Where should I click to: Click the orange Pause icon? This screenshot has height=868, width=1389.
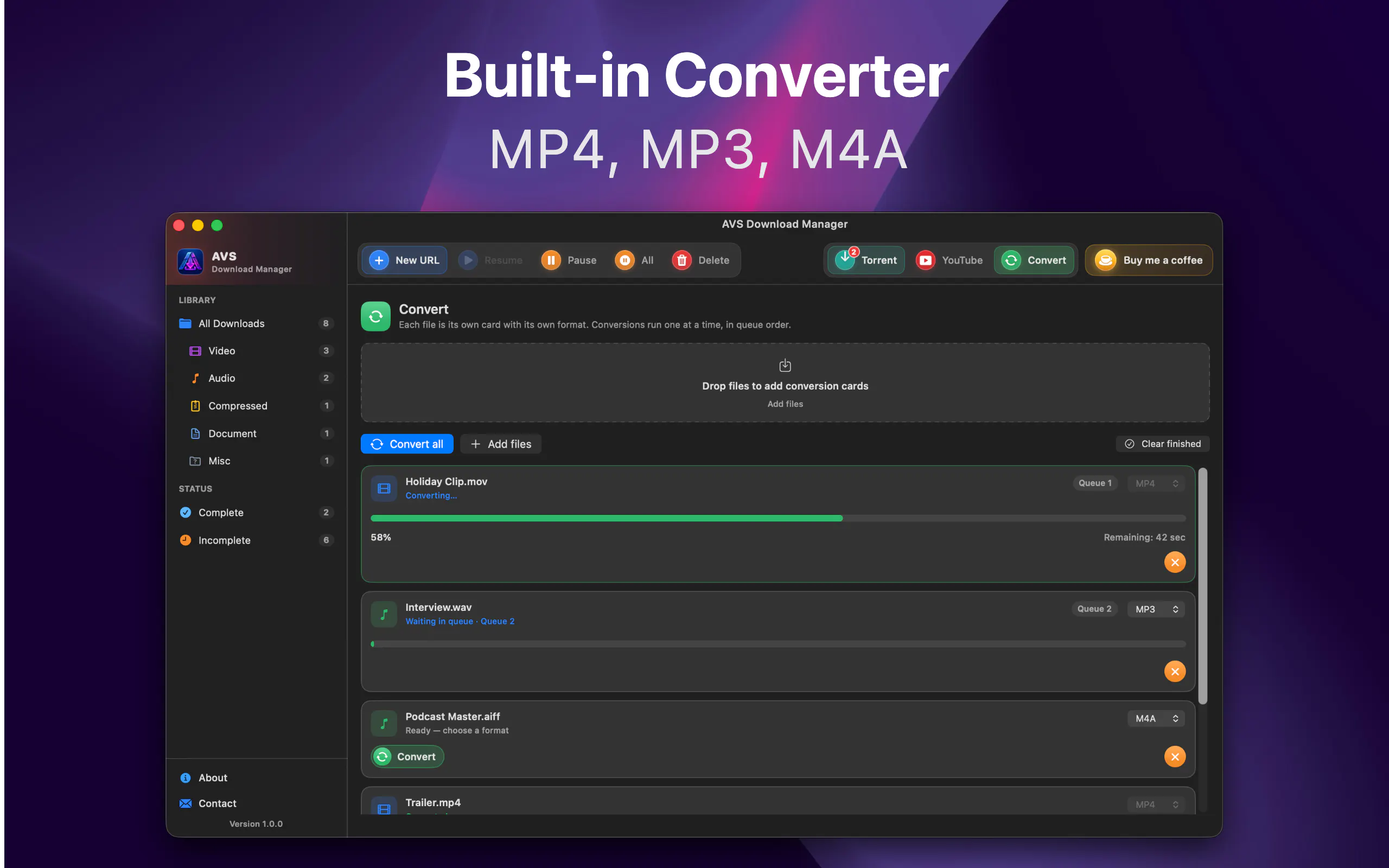(x=551, y=260)
